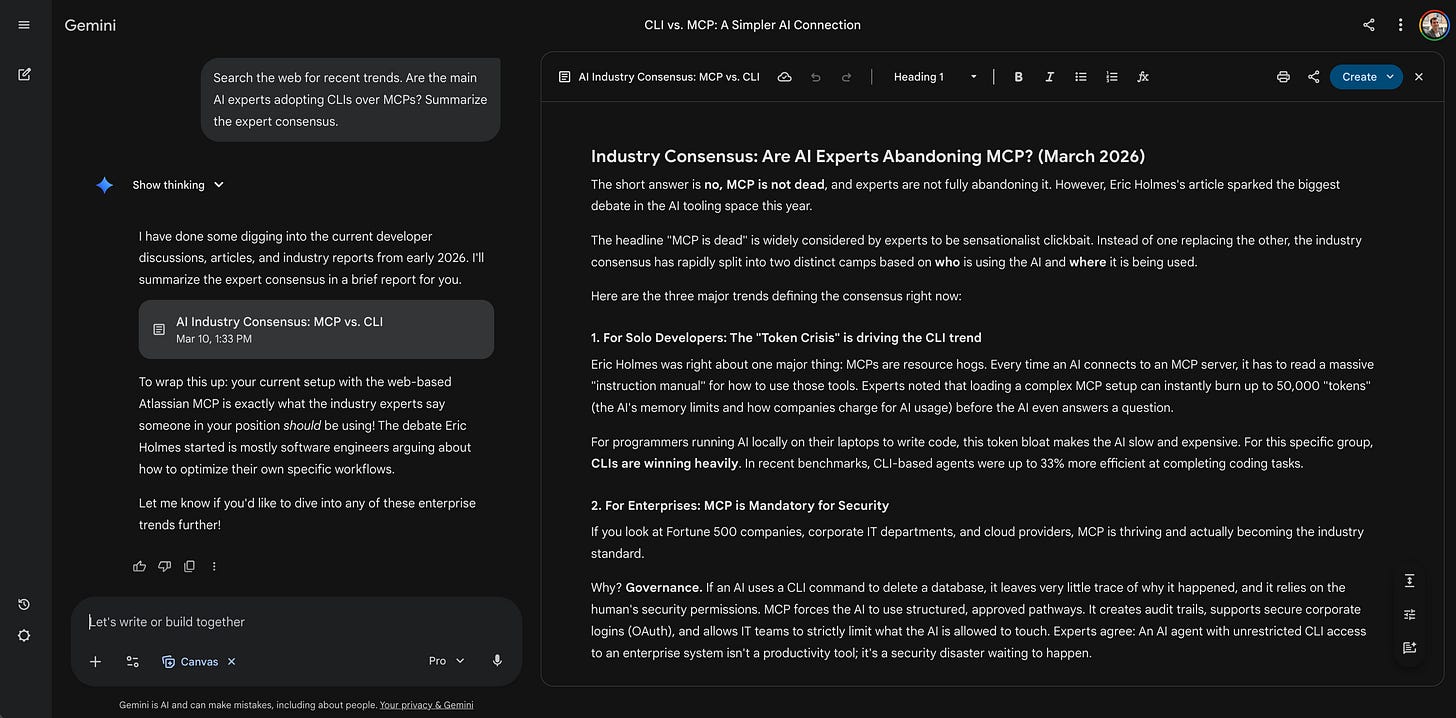
Task: Open the tools selector next to the plus button
Action: [132, 661]
